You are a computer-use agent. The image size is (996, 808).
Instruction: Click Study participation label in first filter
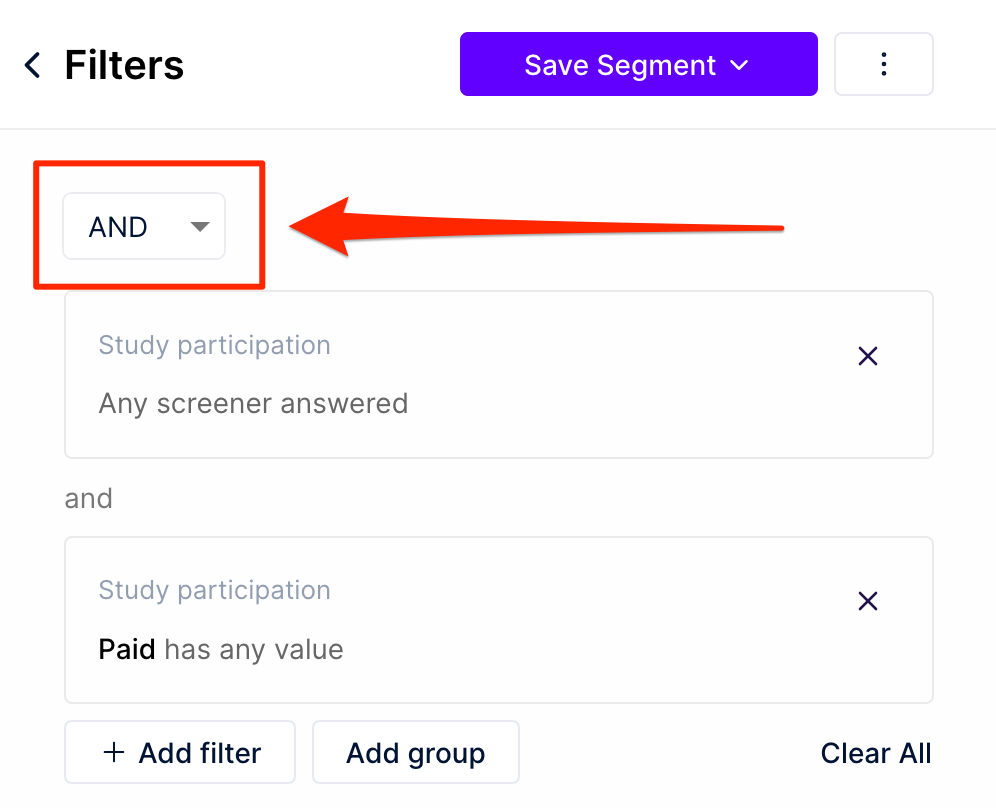(x=215, y=346)
